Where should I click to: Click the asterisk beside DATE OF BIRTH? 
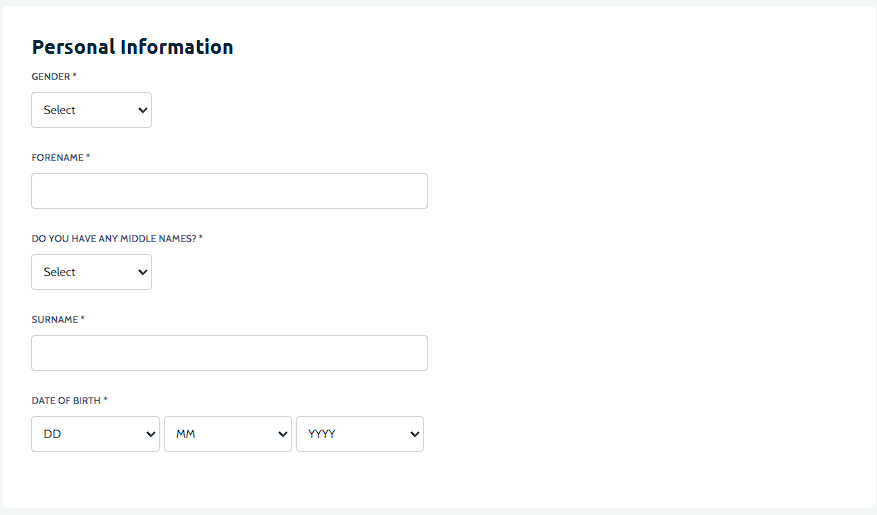106,400
